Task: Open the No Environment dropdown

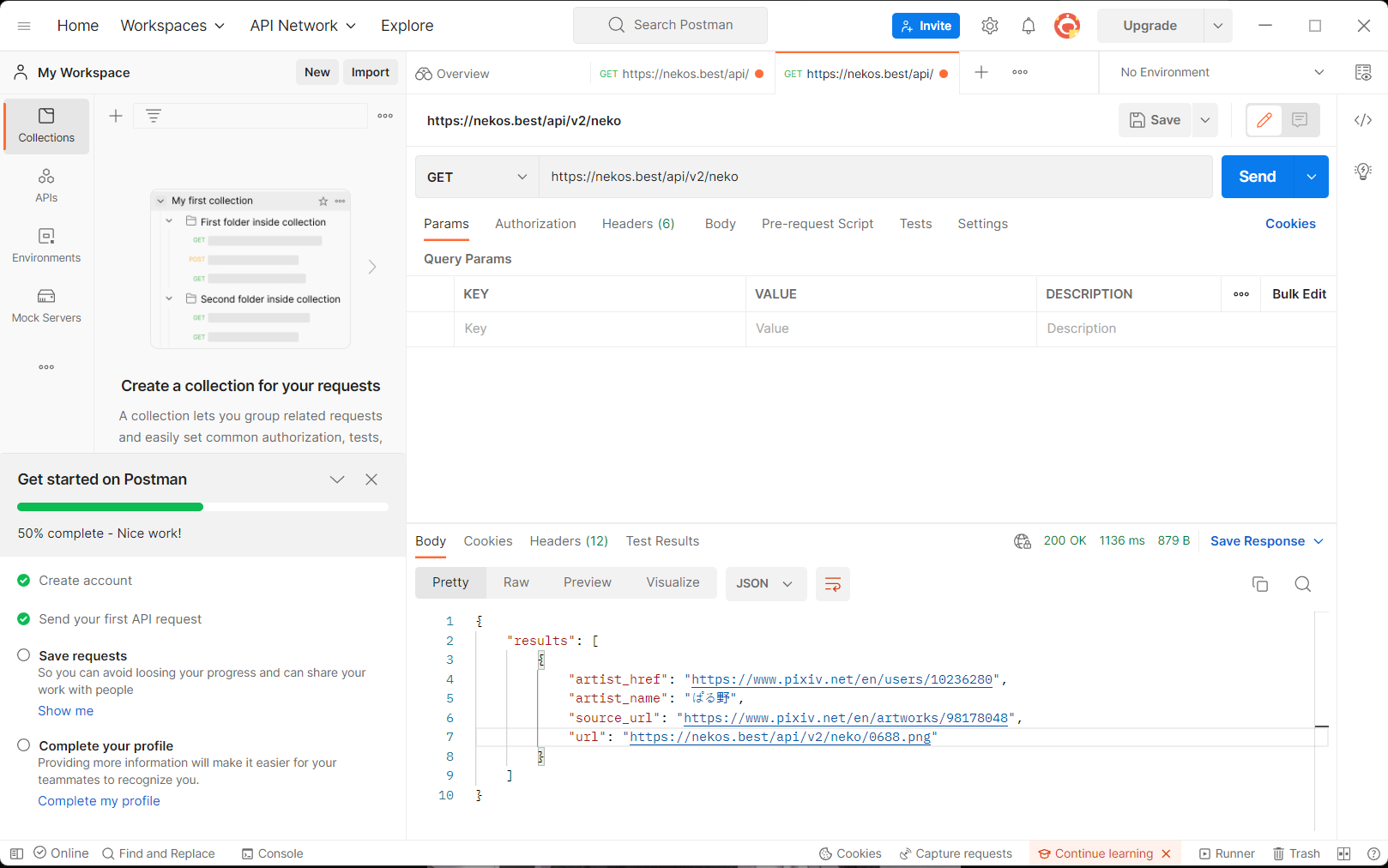Action: pos(1218,72)
